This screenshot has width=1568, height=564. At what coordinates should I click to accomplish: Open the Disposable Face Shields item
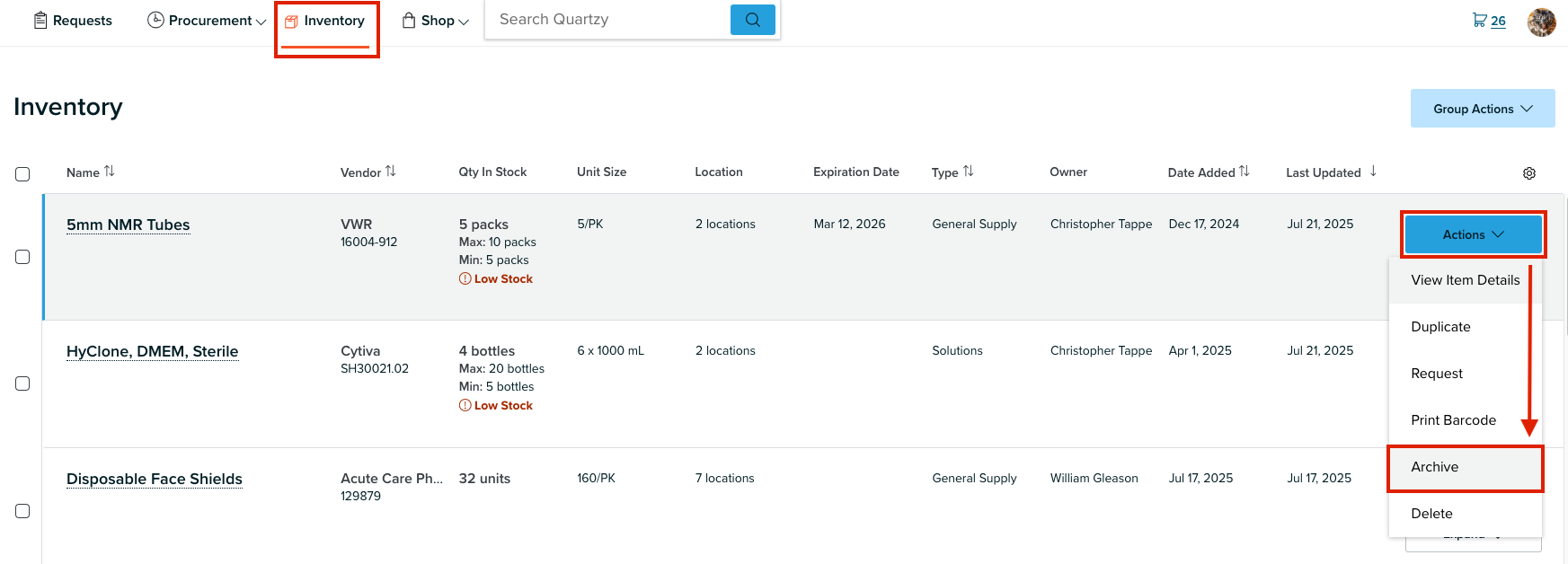pyautogui.click(x=155, y=479)
